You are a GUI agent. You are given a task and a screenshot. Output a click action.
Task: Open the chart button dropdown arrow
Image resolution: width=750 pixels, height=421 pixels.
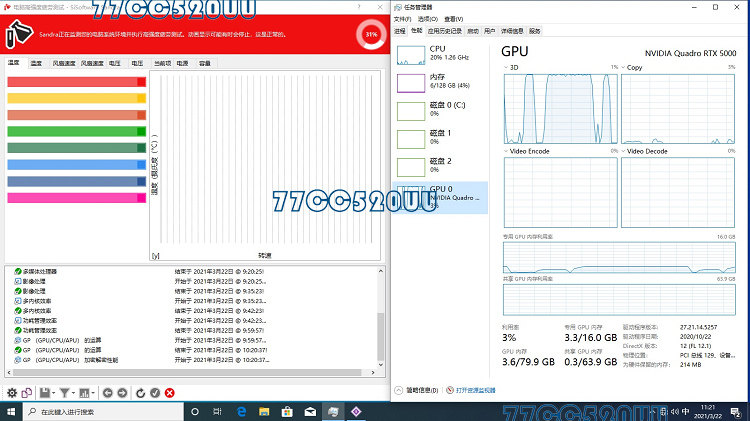coord(93,393)
